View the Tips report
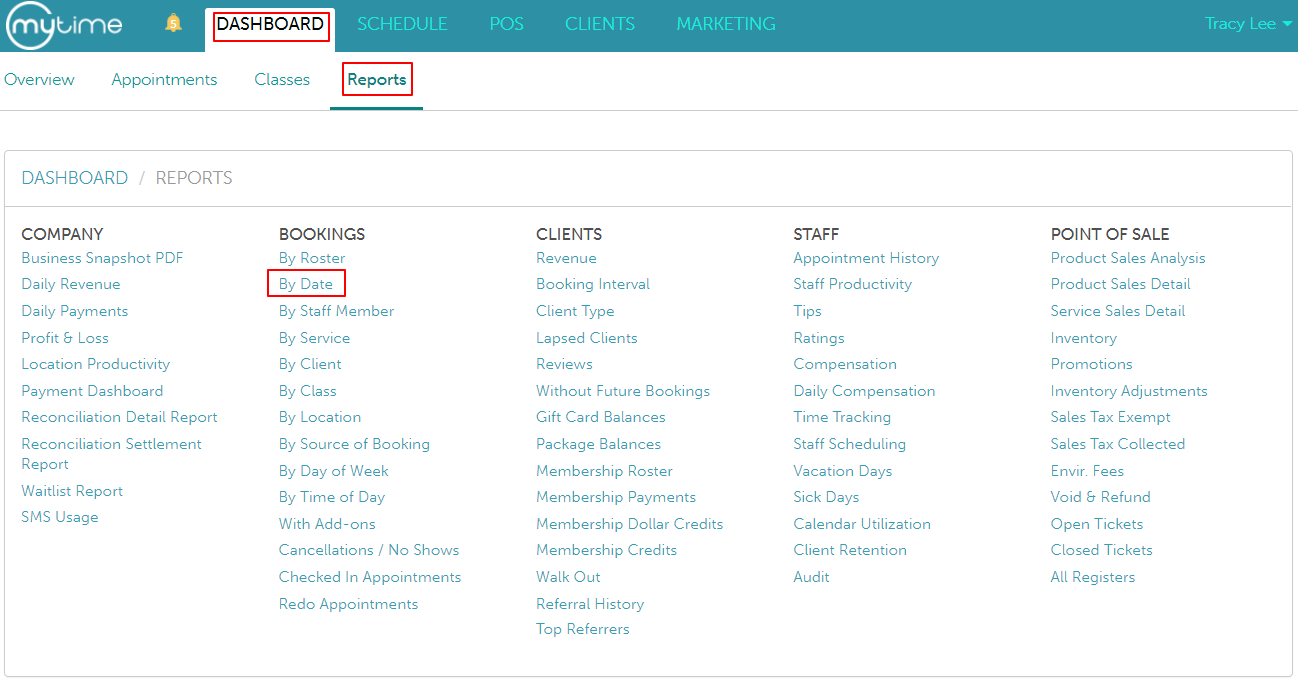The height and width of the screenshot is (682, 1298). click(x=807, y=311)
